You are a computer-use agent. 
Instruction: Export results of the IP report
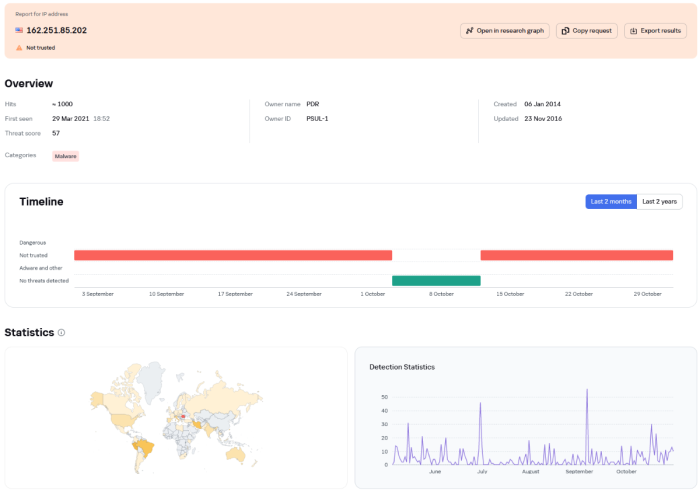click(x=655, y=31)
